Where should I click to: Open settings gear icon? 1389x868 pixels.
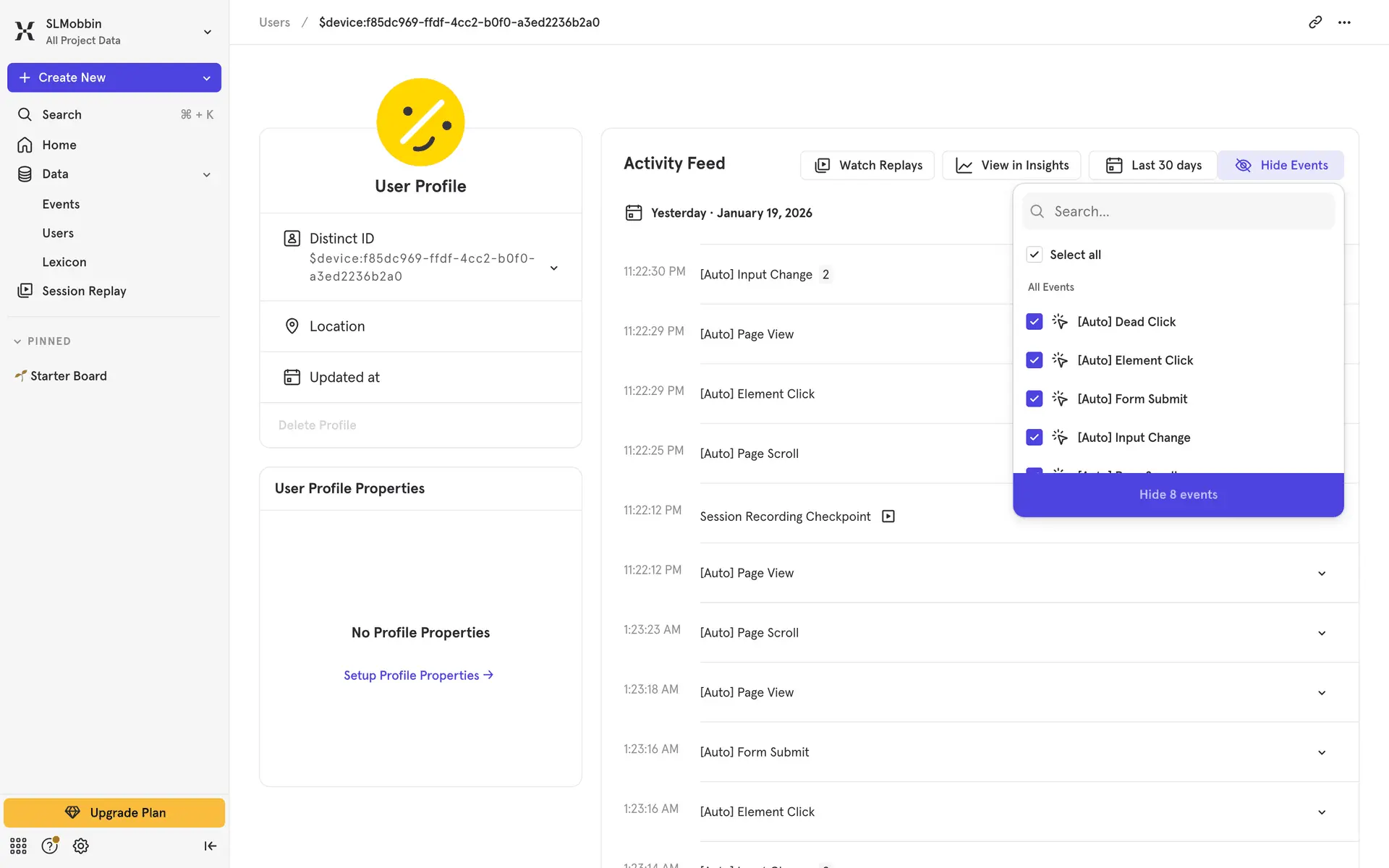click(81, 846)
